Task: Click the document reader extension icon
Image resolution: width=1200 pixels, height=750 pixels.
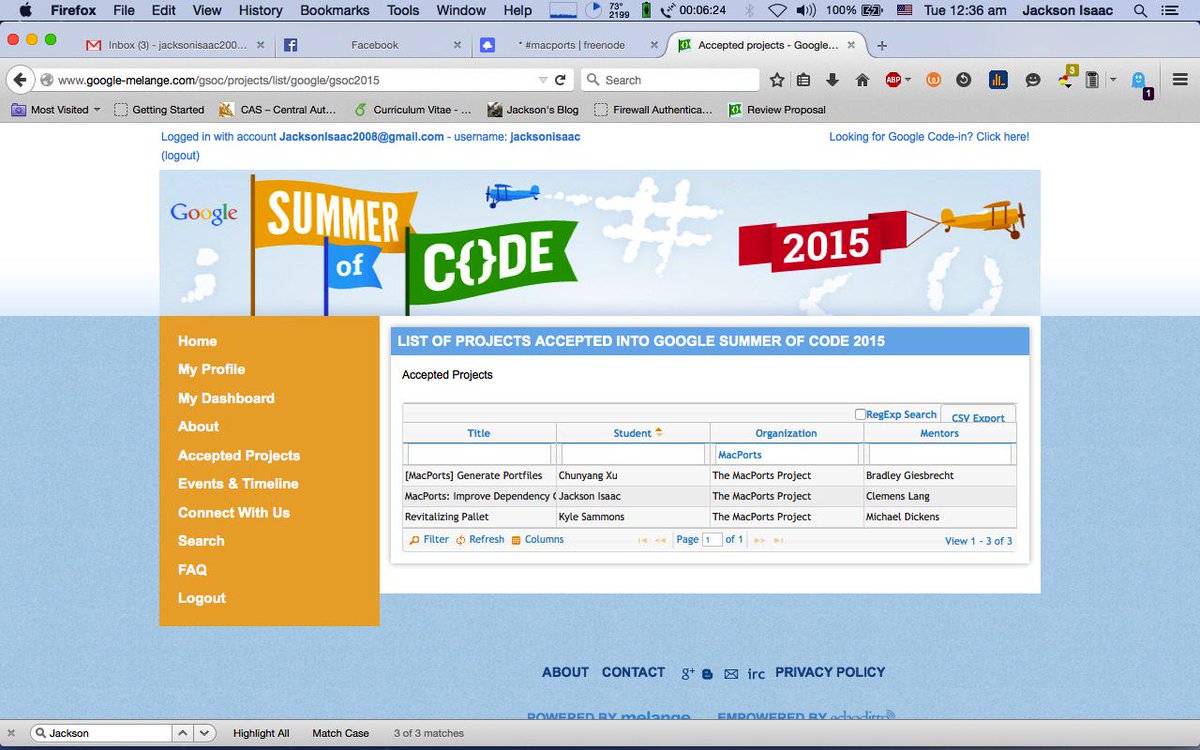Action: click(x=1093, y=80)
